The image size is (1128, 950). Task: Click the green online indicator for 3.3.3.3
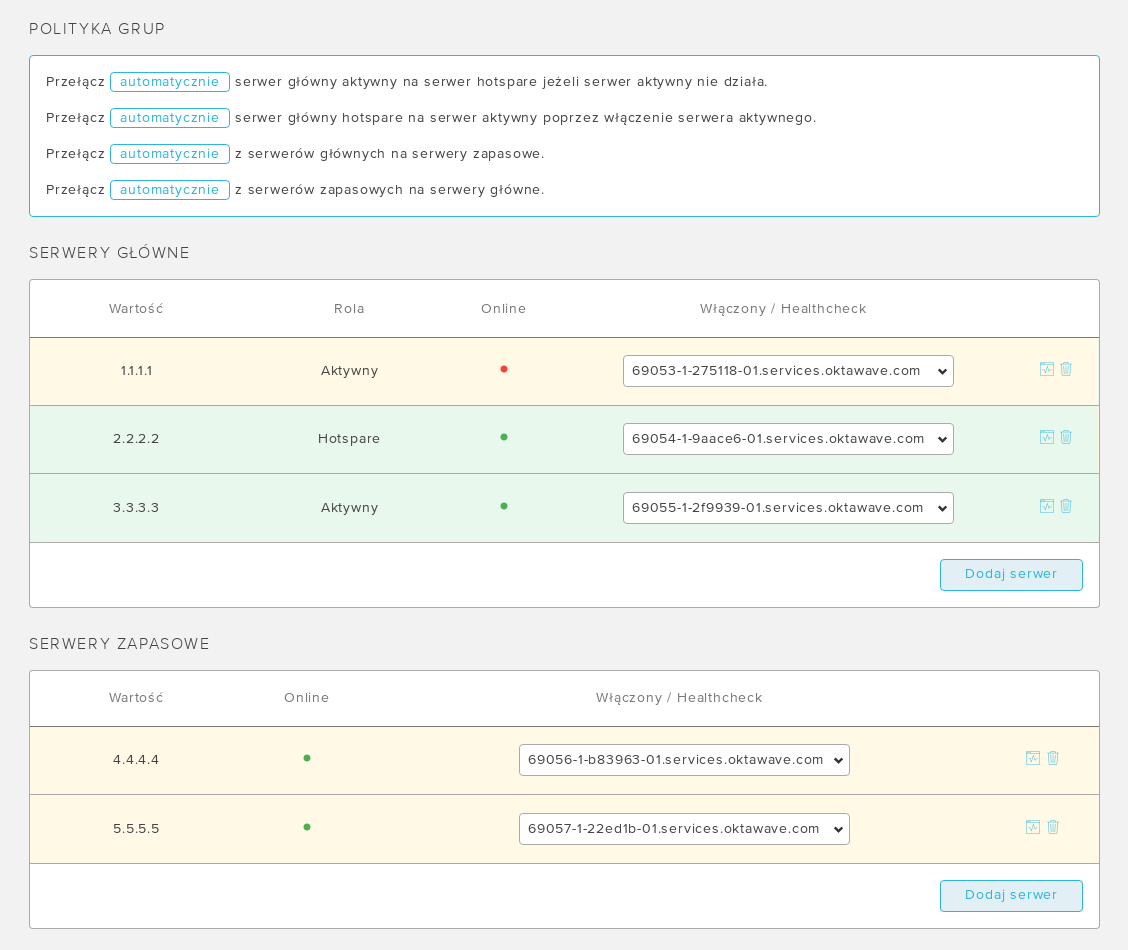click(504, 506)
